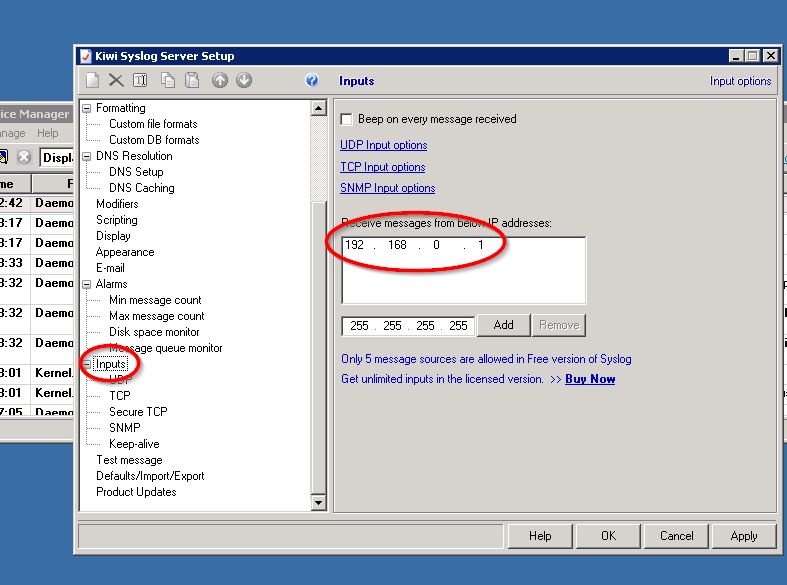Select the Inputs tree label
This screenshot has height=585, width=787.
[110, 364]
